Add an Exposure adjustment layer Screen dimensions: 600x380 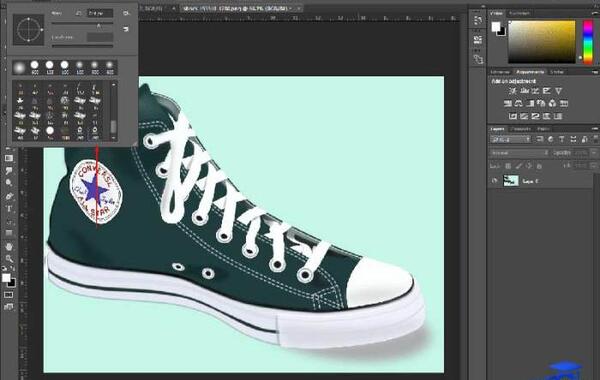pyautogui.click(x=547, y=91)
